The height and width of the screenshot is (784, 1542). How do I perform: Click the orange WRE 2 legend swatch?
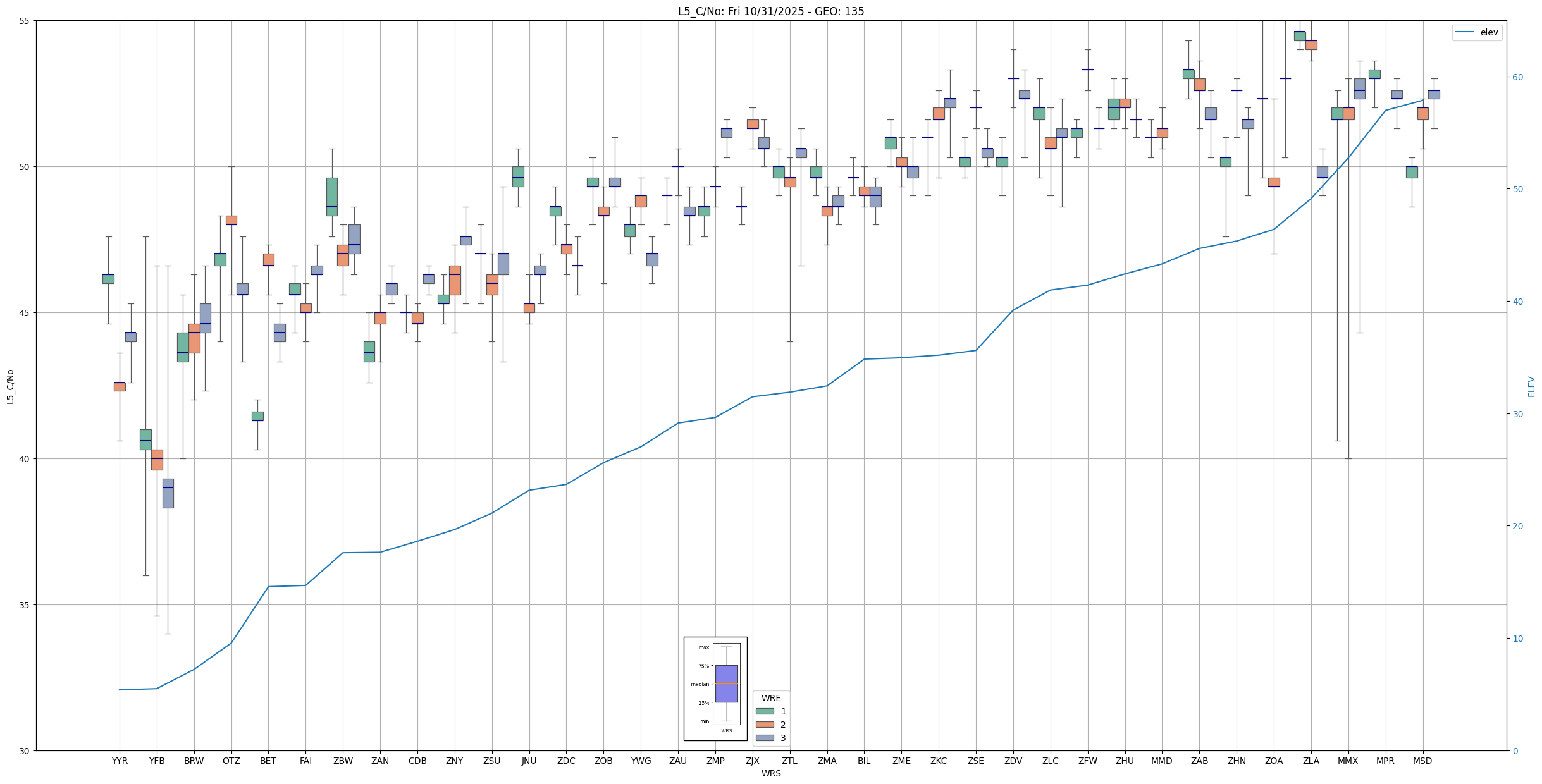click(764, 725)
